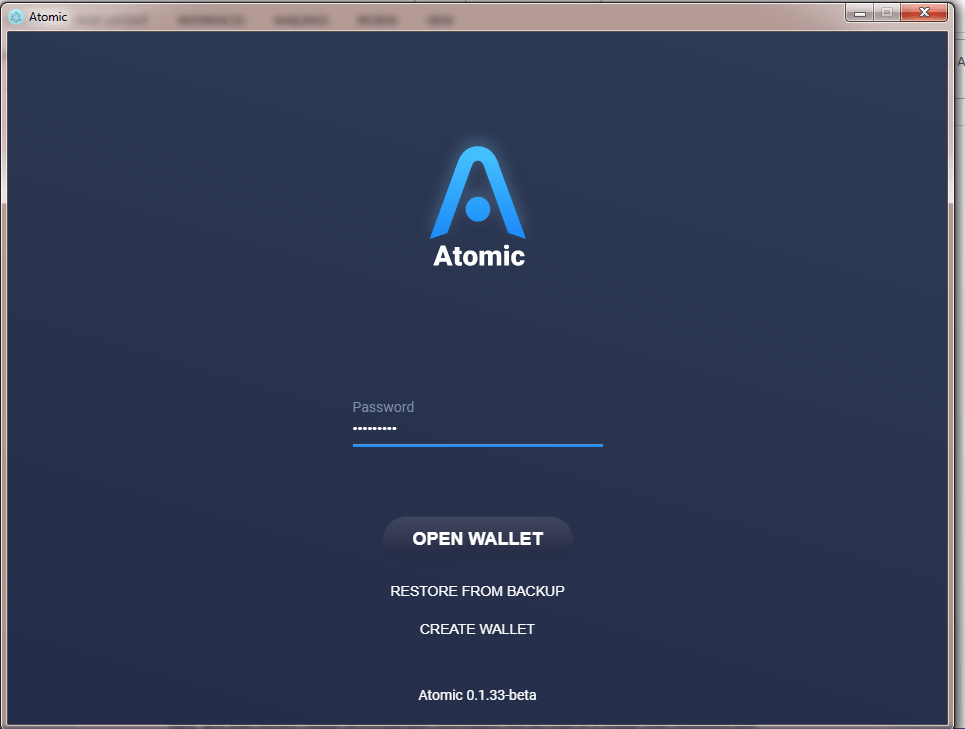
Task: Click the Atomic logo icon
Action: [478, 192]
